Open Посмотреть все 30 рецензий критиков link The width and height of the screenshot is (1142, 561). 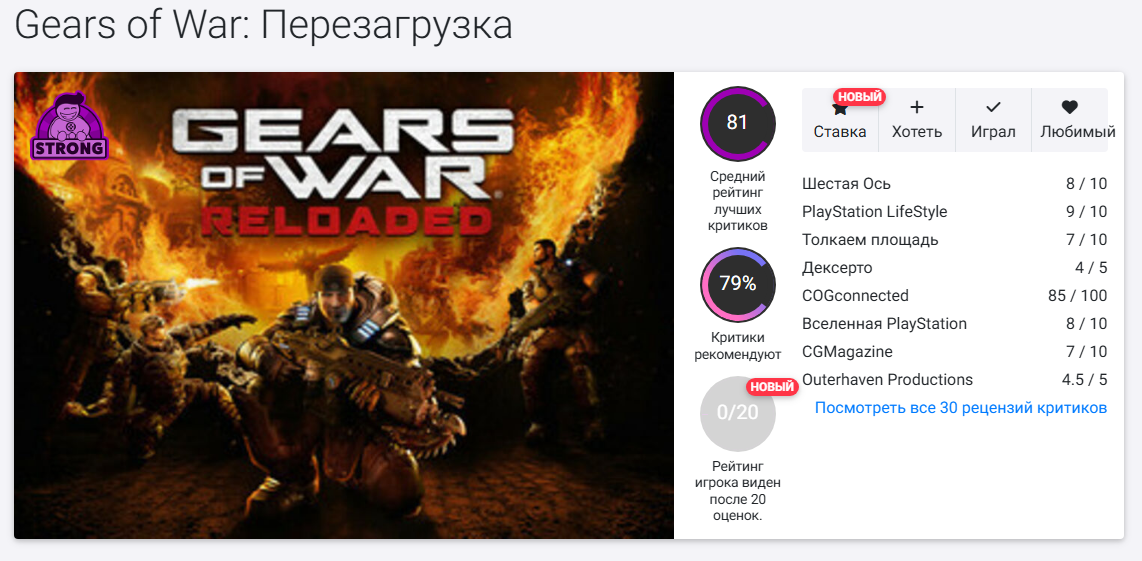(961, 408)
